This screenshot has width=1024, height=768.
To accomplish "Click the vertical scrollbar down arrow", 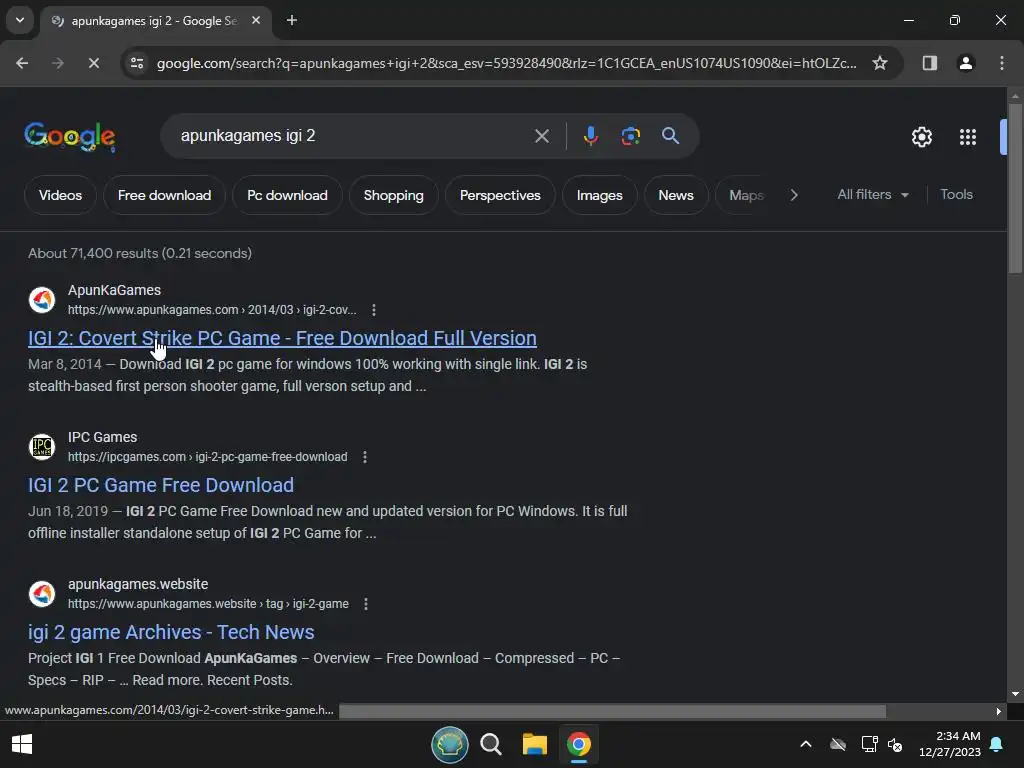I will 1015,694.
